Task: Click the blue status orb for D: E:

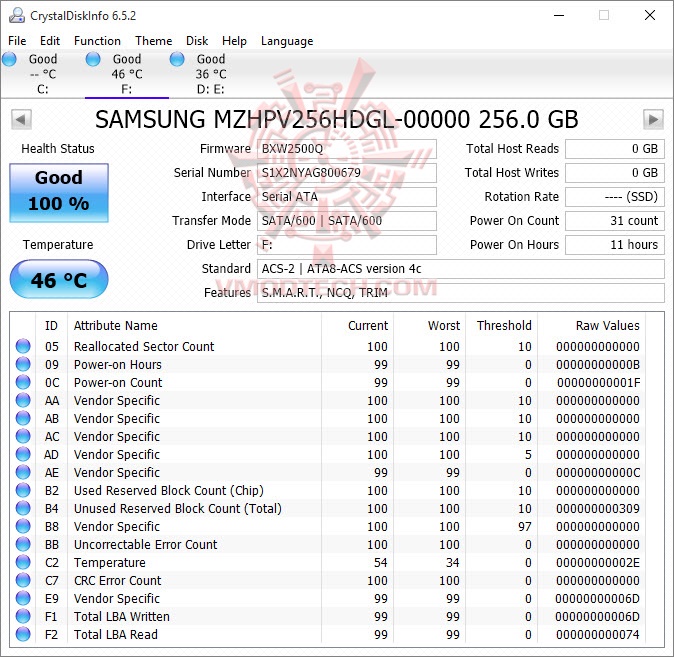Action: point(177,59)
